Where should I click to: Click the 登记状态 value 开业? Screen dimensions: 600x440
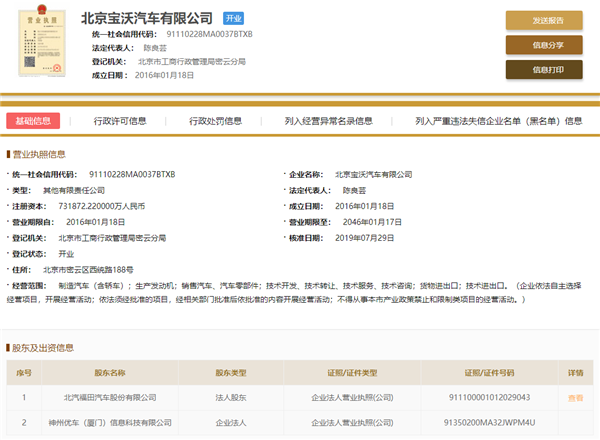[66, 254]
